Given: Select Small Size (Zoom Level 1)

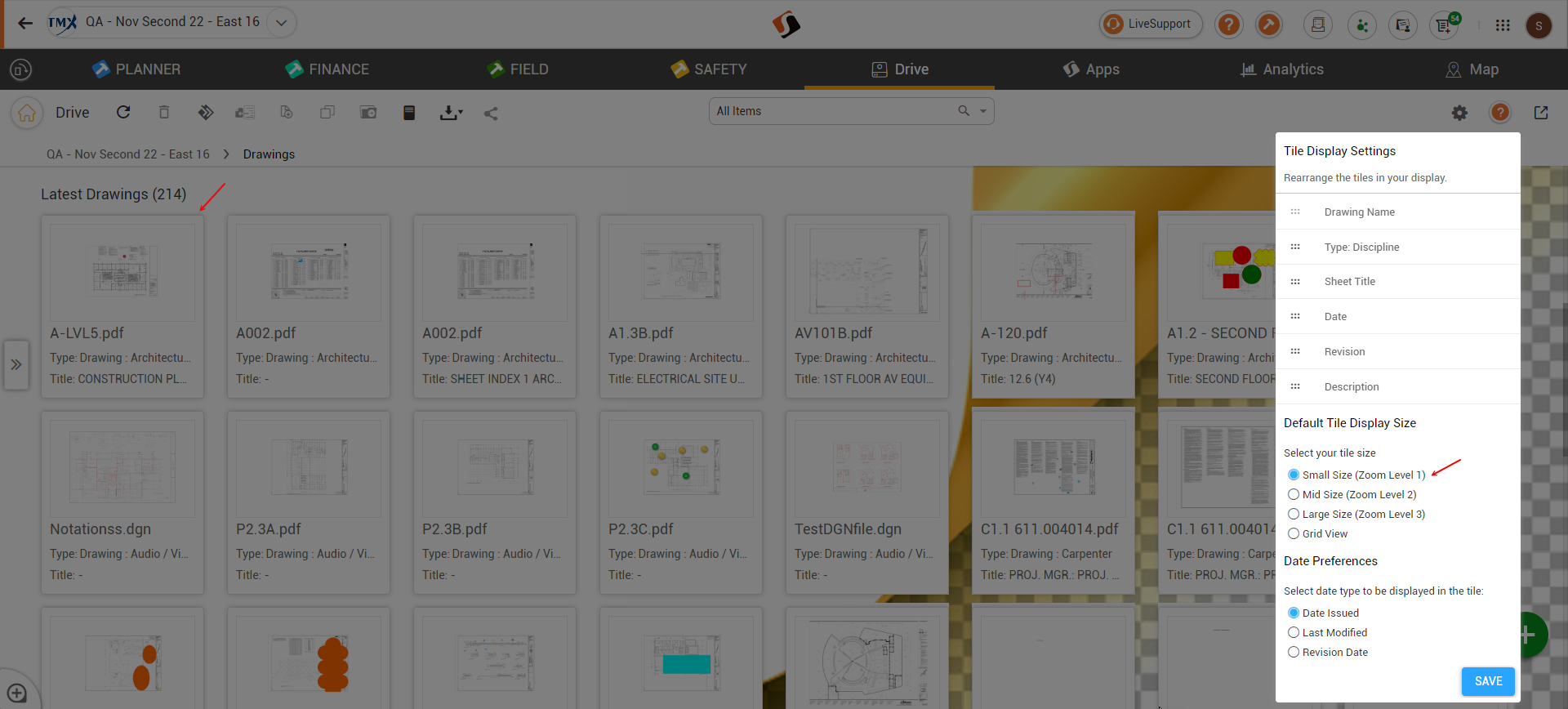Looking at the screenshot, I should 1294,475.
